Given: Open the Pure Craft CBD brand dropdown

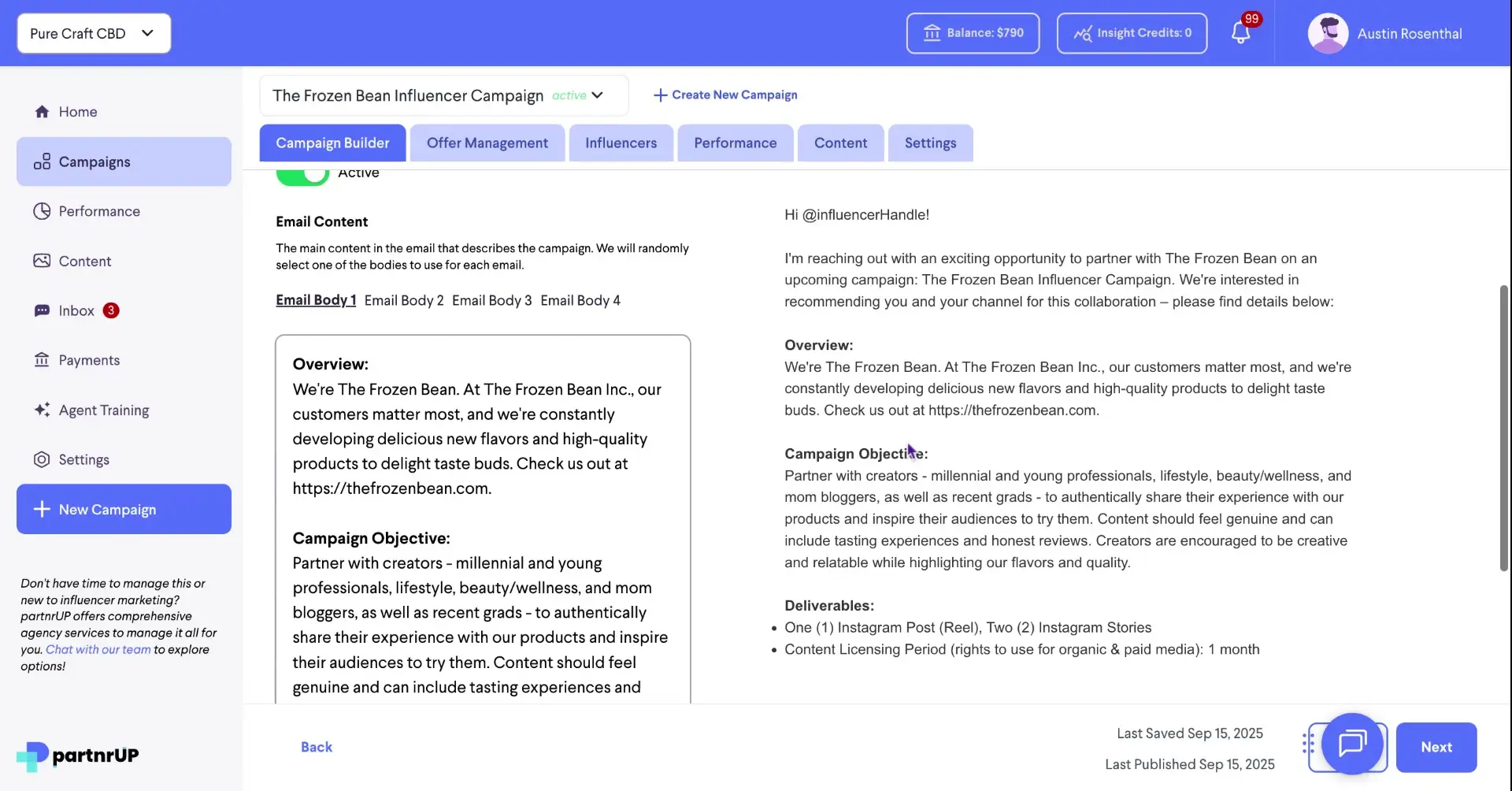Looking at the screenshot, I should pos(93,33).
